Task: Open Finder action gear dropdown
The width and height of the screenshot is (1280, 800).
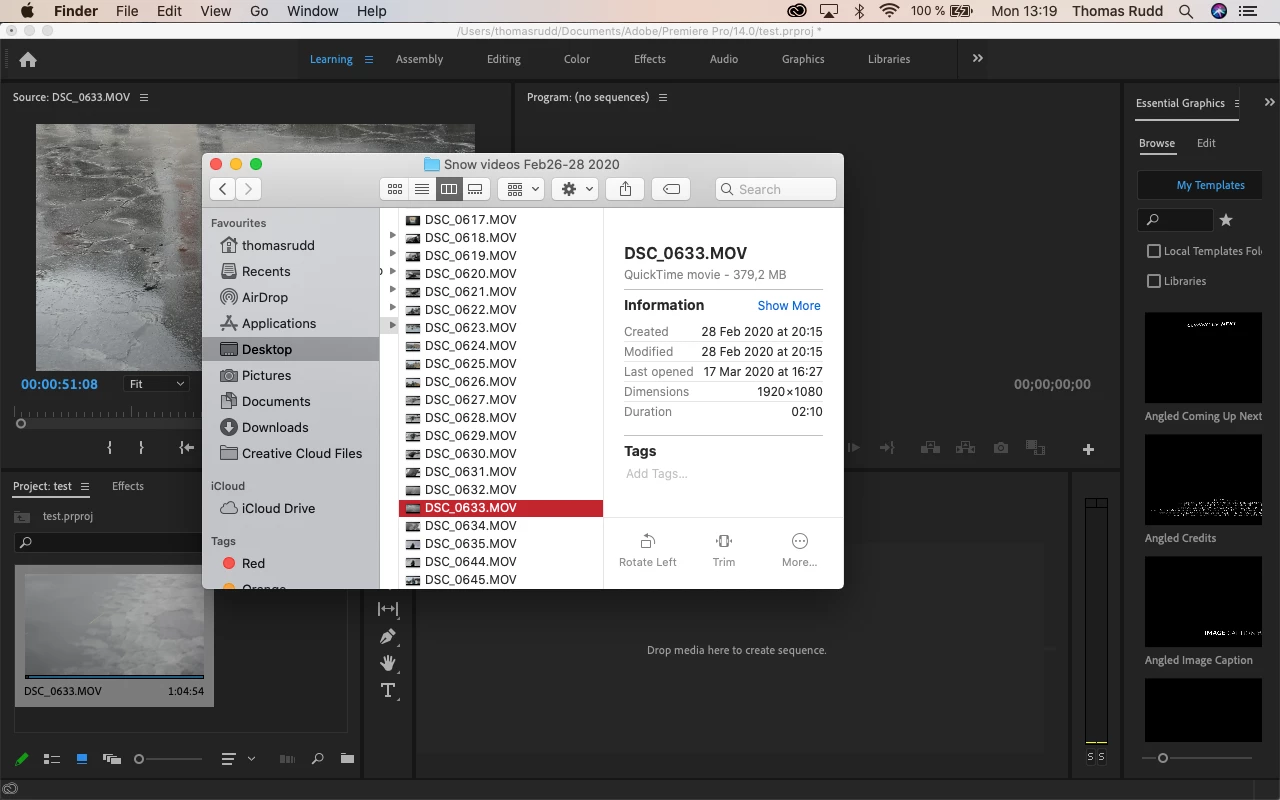Action: (577, 189)
